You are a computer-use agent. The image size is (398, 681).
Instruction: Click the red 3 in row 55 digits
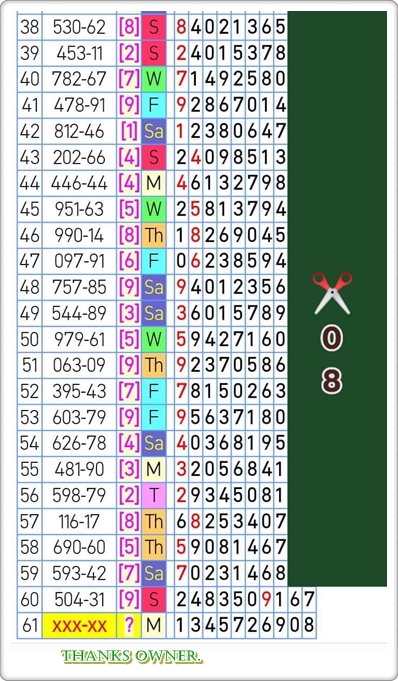tap(181, 469)
